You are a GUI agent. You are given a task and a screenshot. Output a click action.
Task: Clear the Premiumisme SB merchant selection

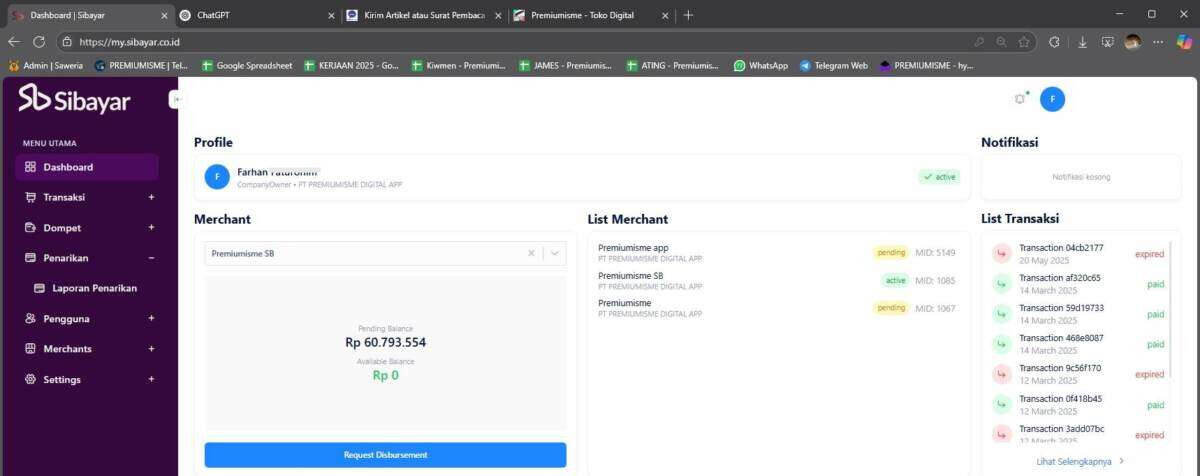point(531,253)
